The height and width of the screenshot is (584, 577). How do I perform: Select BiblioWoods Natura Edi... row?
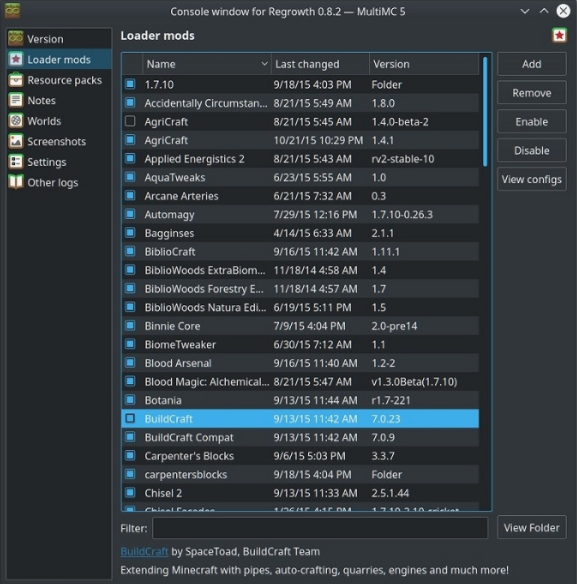tap(300, 307)
